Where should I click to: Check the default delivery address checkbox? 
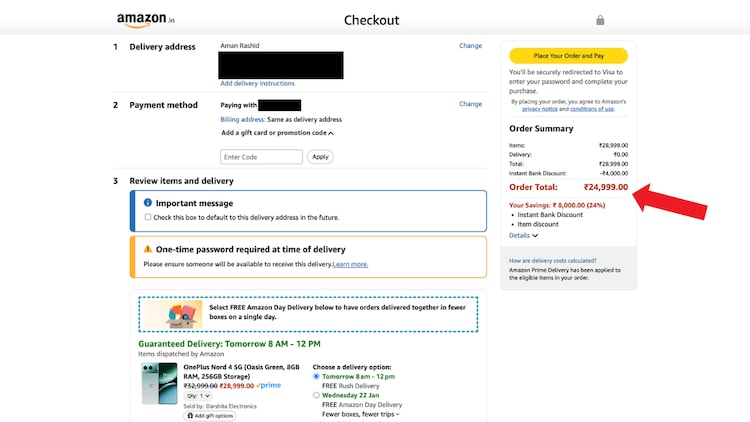coord(148,217)
